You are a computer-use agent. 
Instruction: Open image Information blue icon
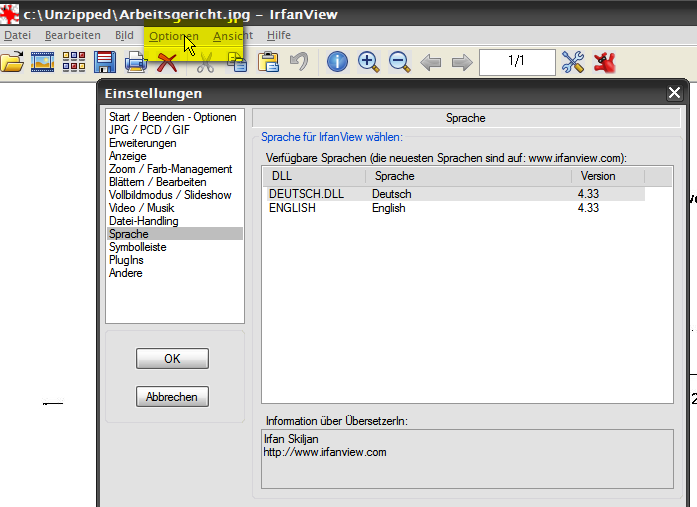click(337, 62)
